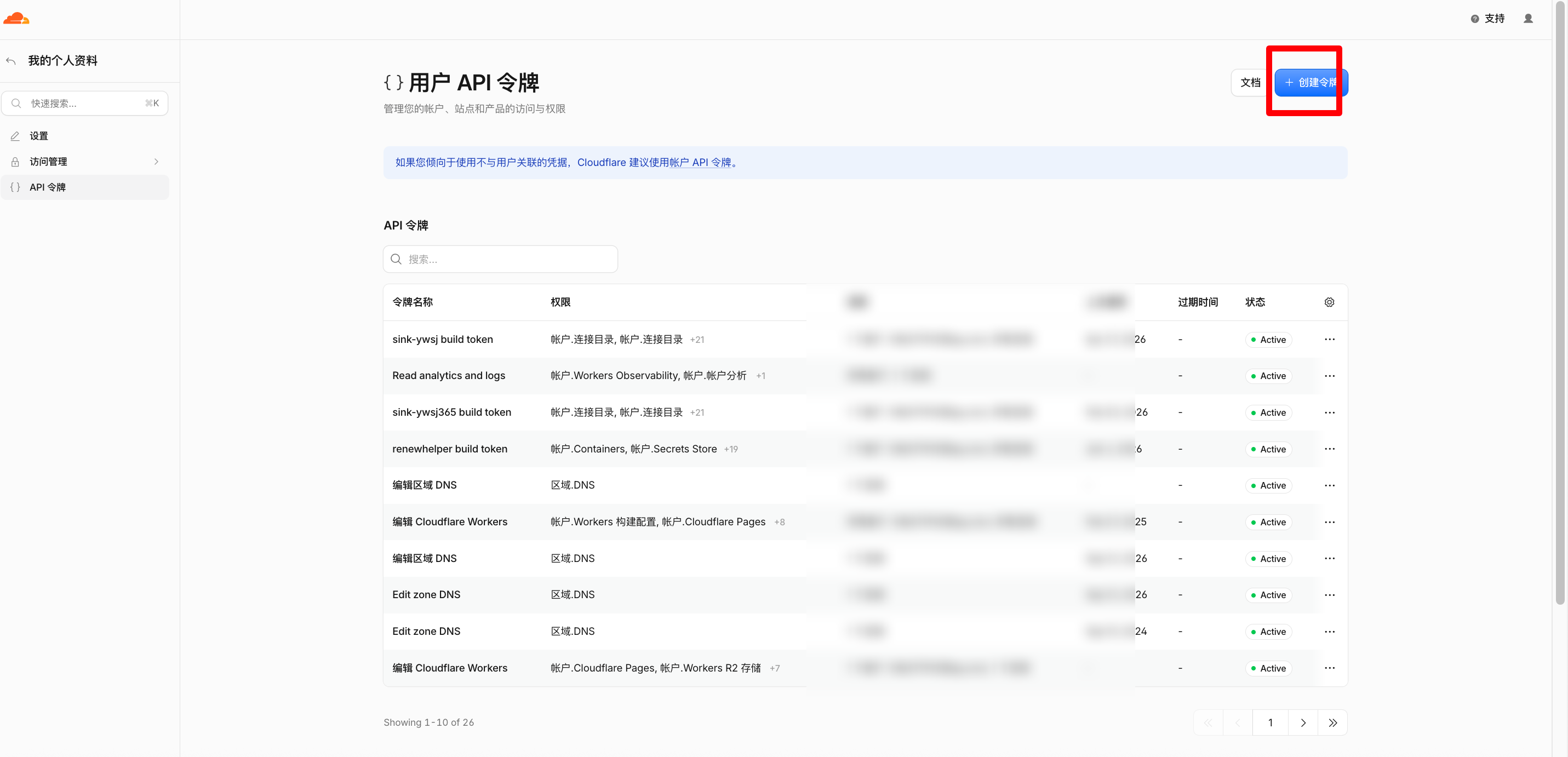This screenshot has height=757, width=1568.
Task: Expand the +1 permissions of Read analytics and logs
Action: (761, 376)
